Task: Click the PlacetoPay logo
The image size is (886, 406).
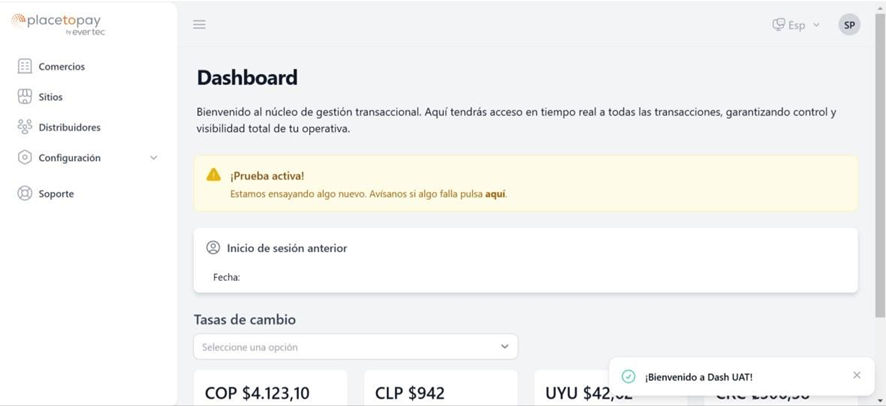Action: click(58, 23)
